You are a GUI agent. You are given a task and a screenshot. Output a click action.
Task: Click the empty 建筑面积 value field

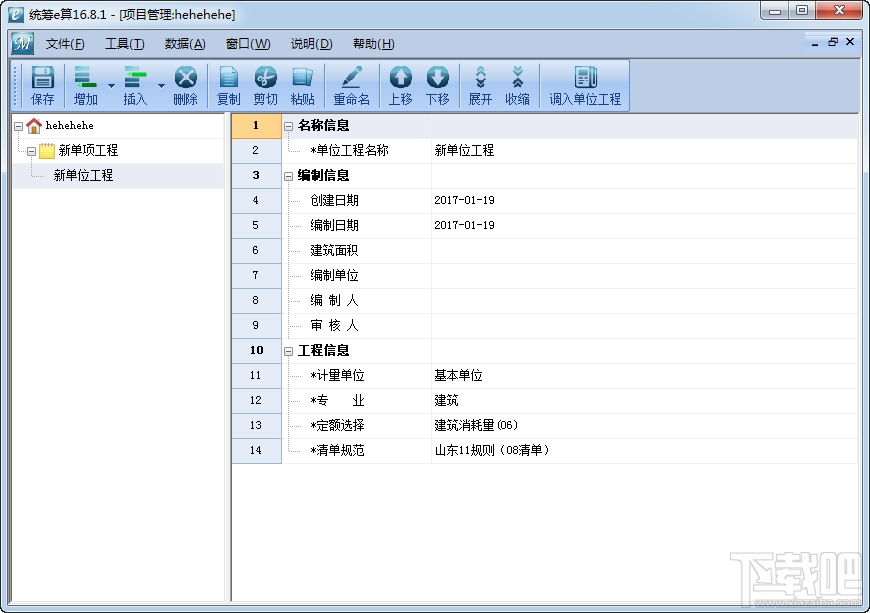644,250
